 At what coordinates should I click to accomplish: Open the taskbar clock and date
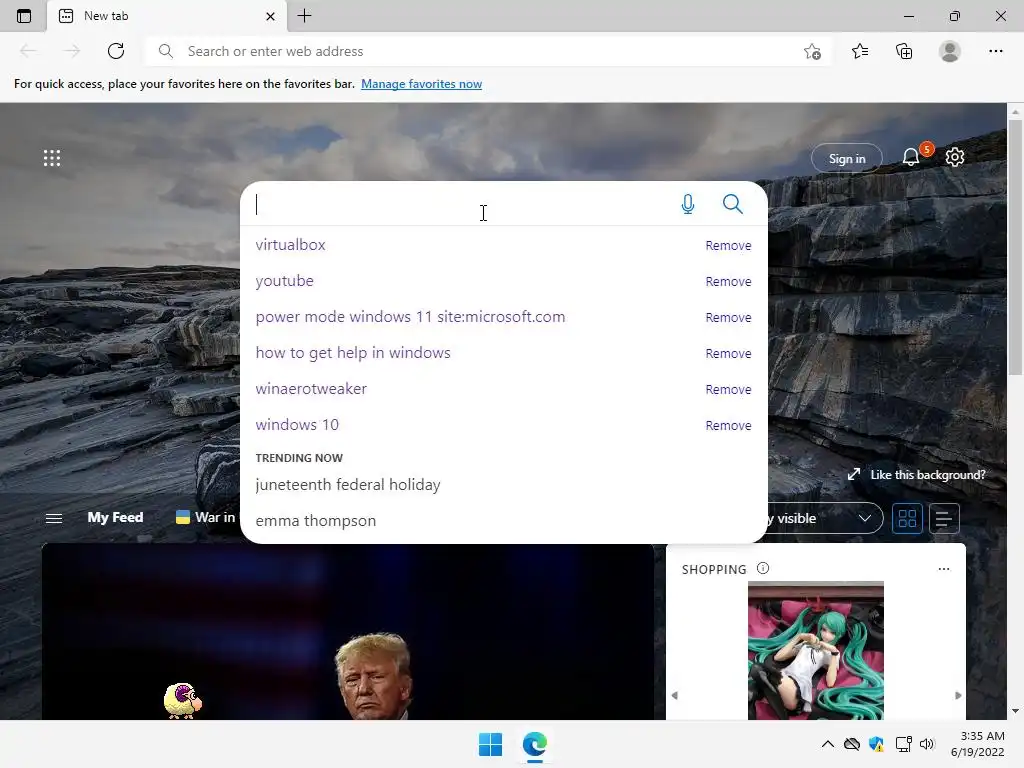pyautogui.click(x=978, y=744)
